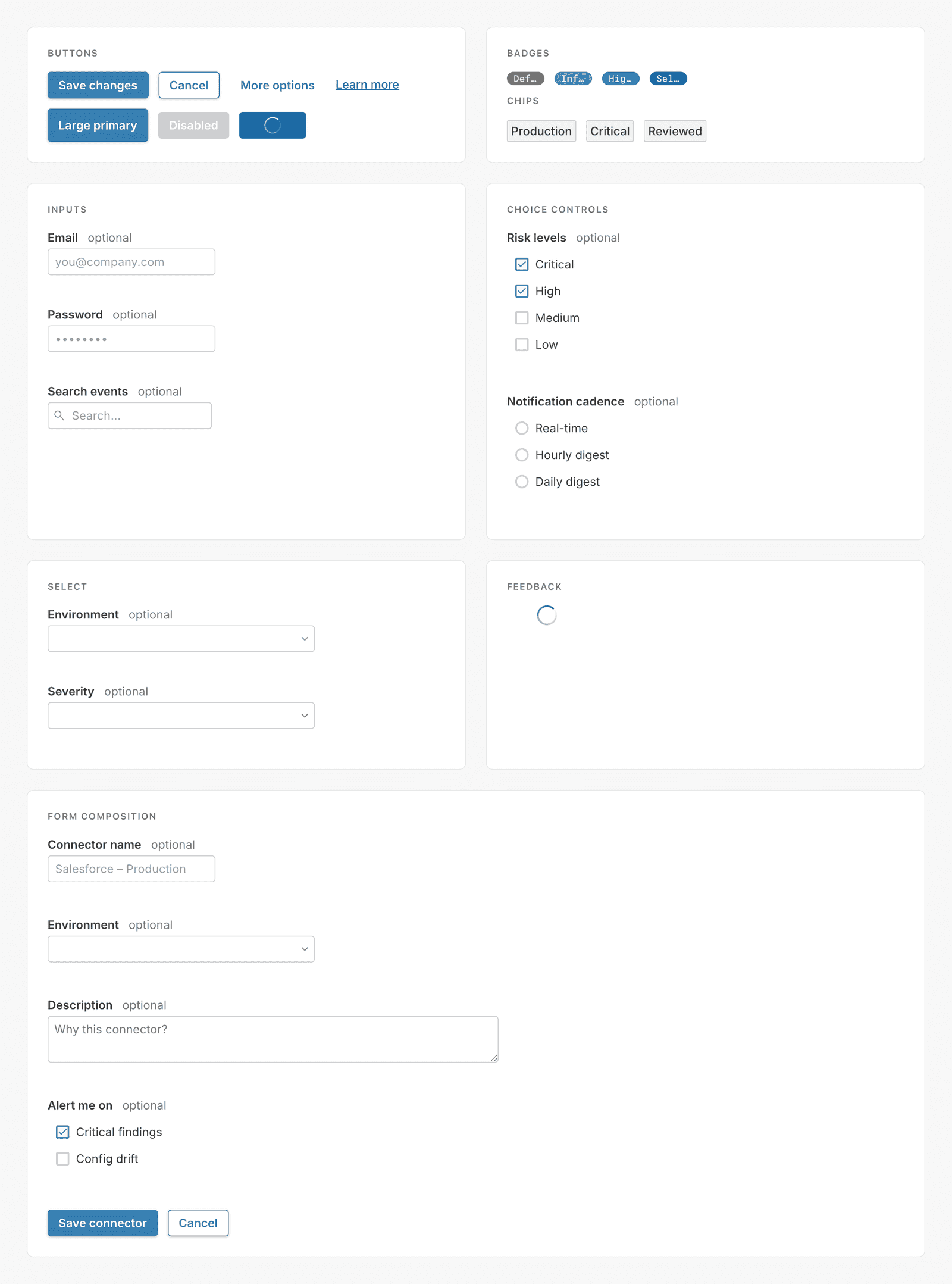This screenshot has height=1284, width=952.
Task: Uncheck the Critical risk level checkbox
Action: [x=522, y=264]
